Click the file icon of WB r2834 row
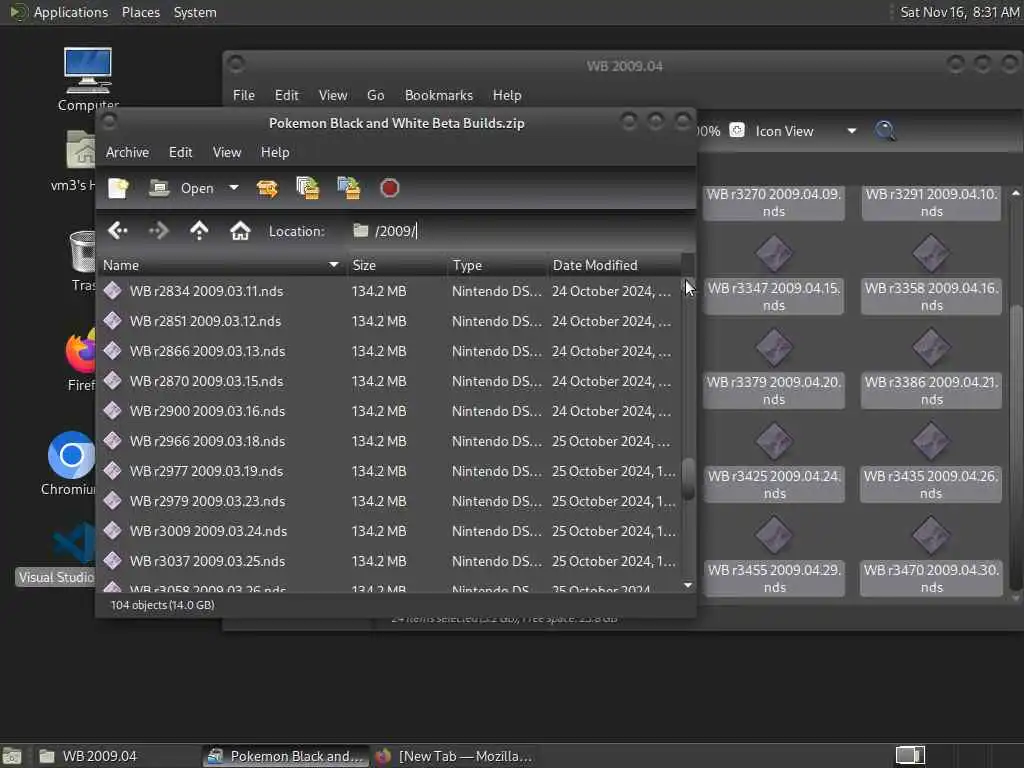 112,291
